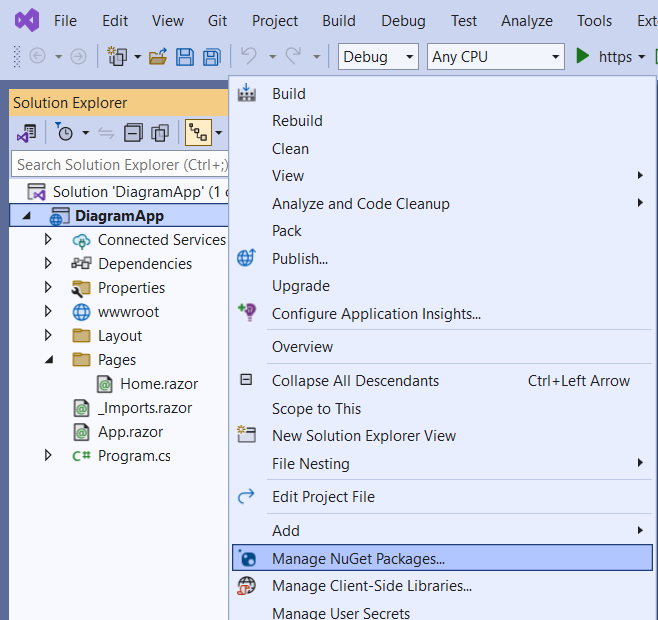Open the Any CPU platform dropdown

pyautogui.click(x=496, y=56)
